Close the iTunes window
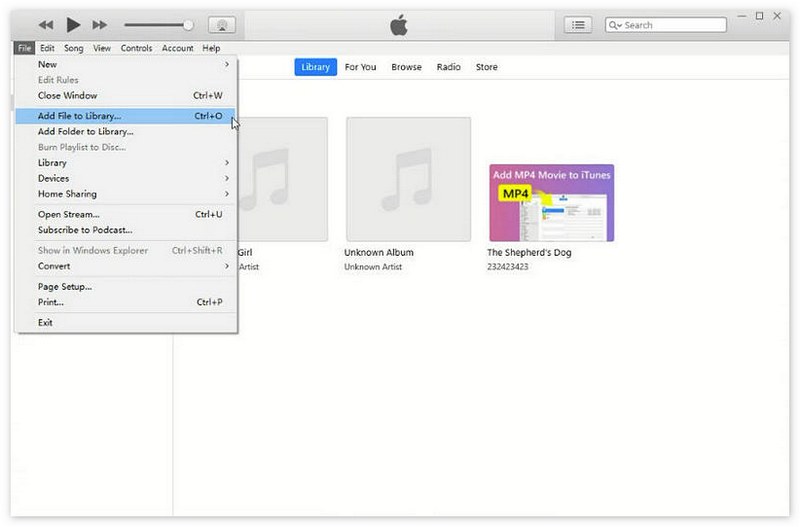Viewport: 800px width, 527px height. coord(777,16)
